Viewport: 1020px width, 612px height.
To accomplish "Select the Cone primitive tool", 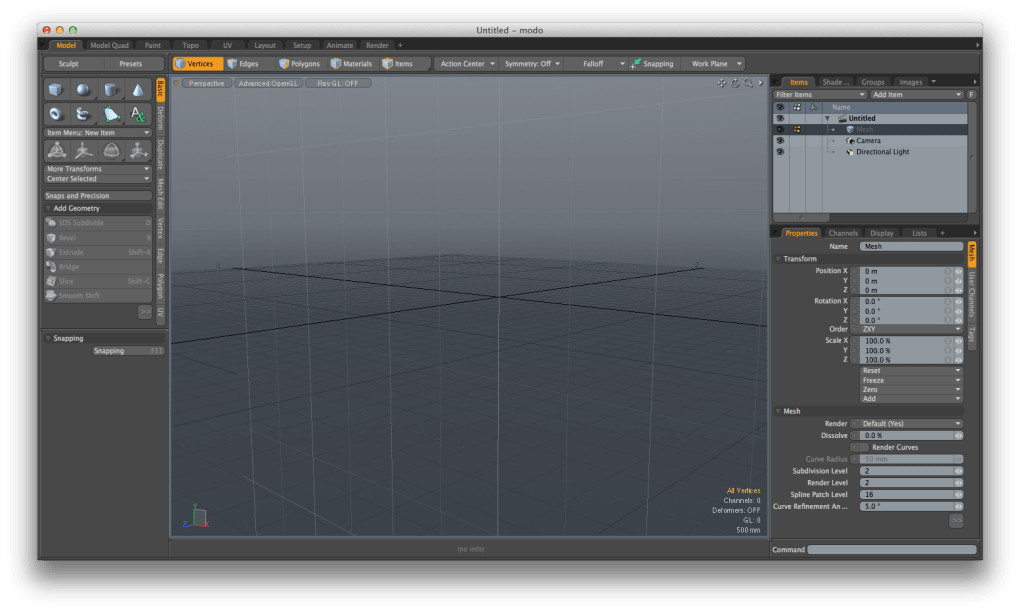I will 138,90.
